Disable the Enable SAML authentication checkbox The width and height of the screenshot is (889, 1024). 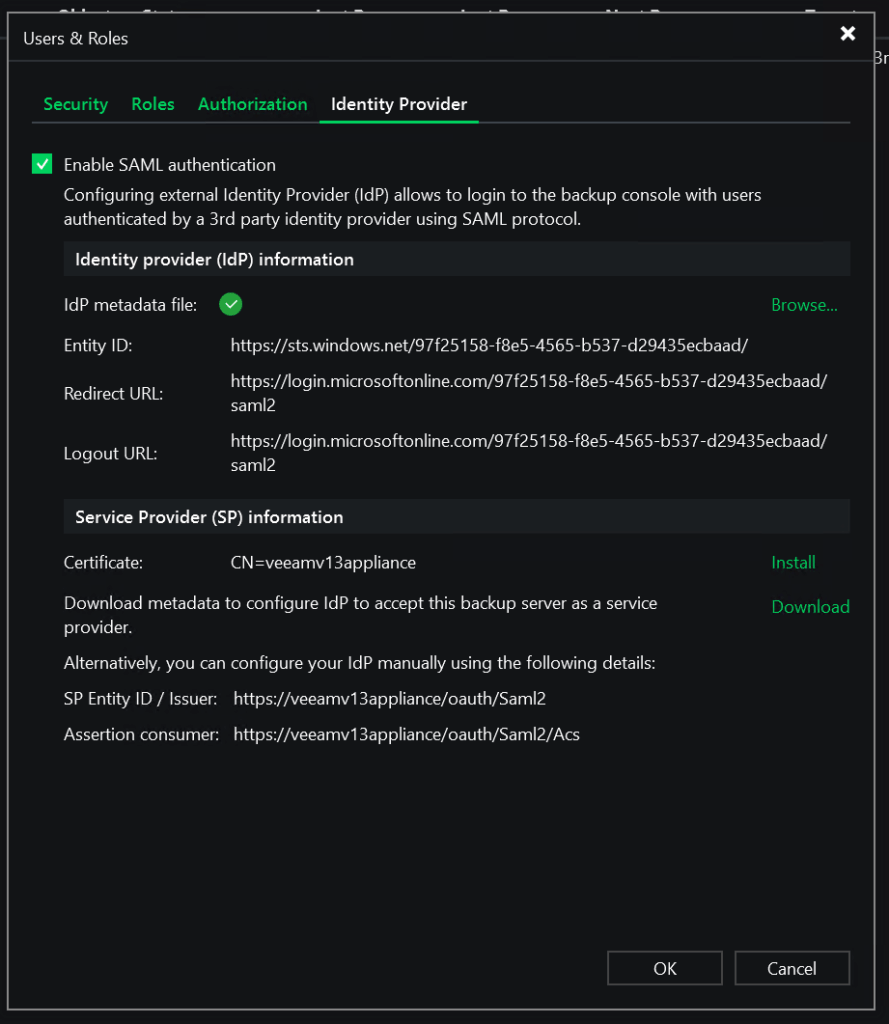point(42,164)
